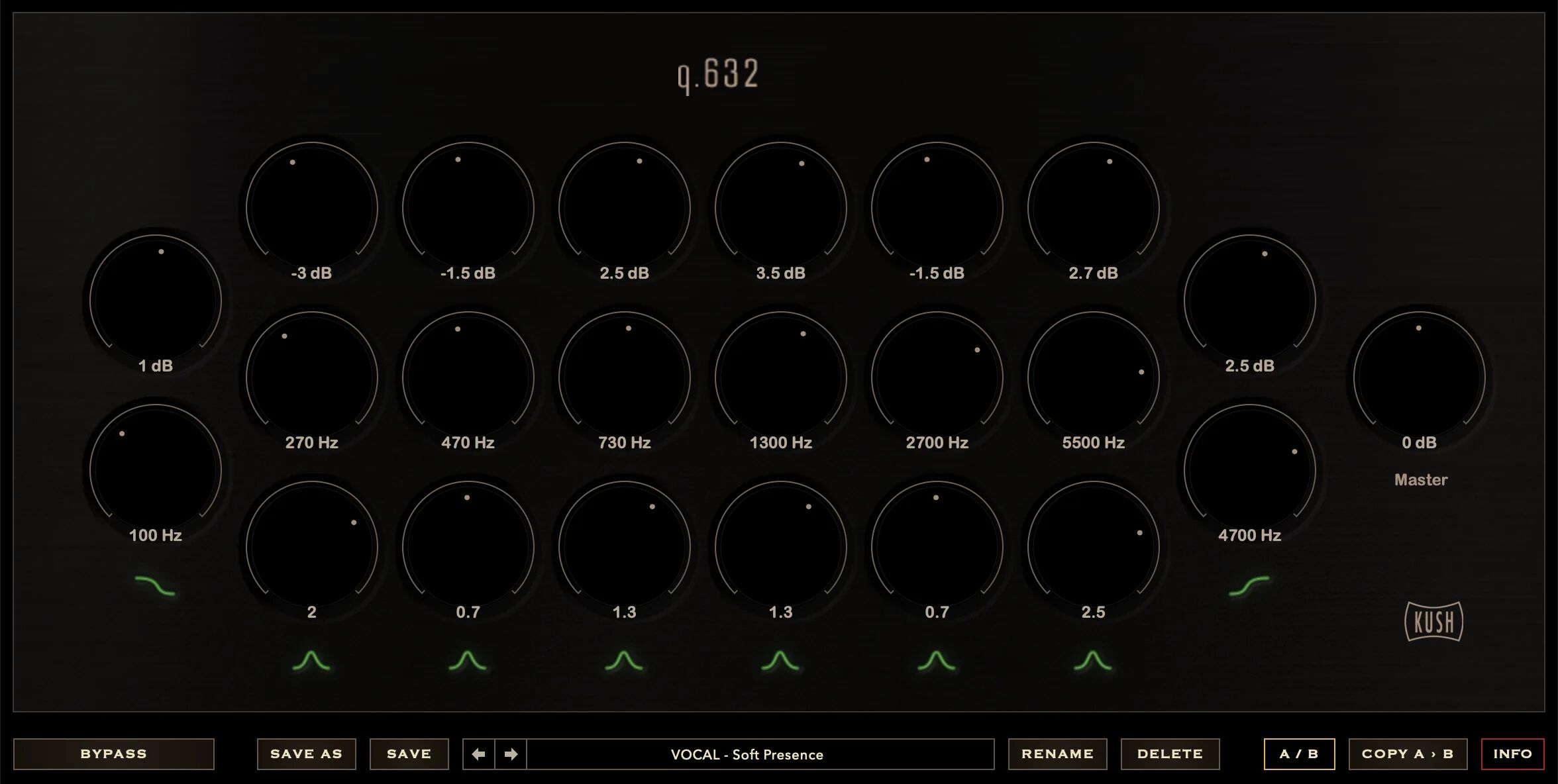
Task: Click the bell curve icon under the 5500 Hz band
Action: click(1092, 662)
